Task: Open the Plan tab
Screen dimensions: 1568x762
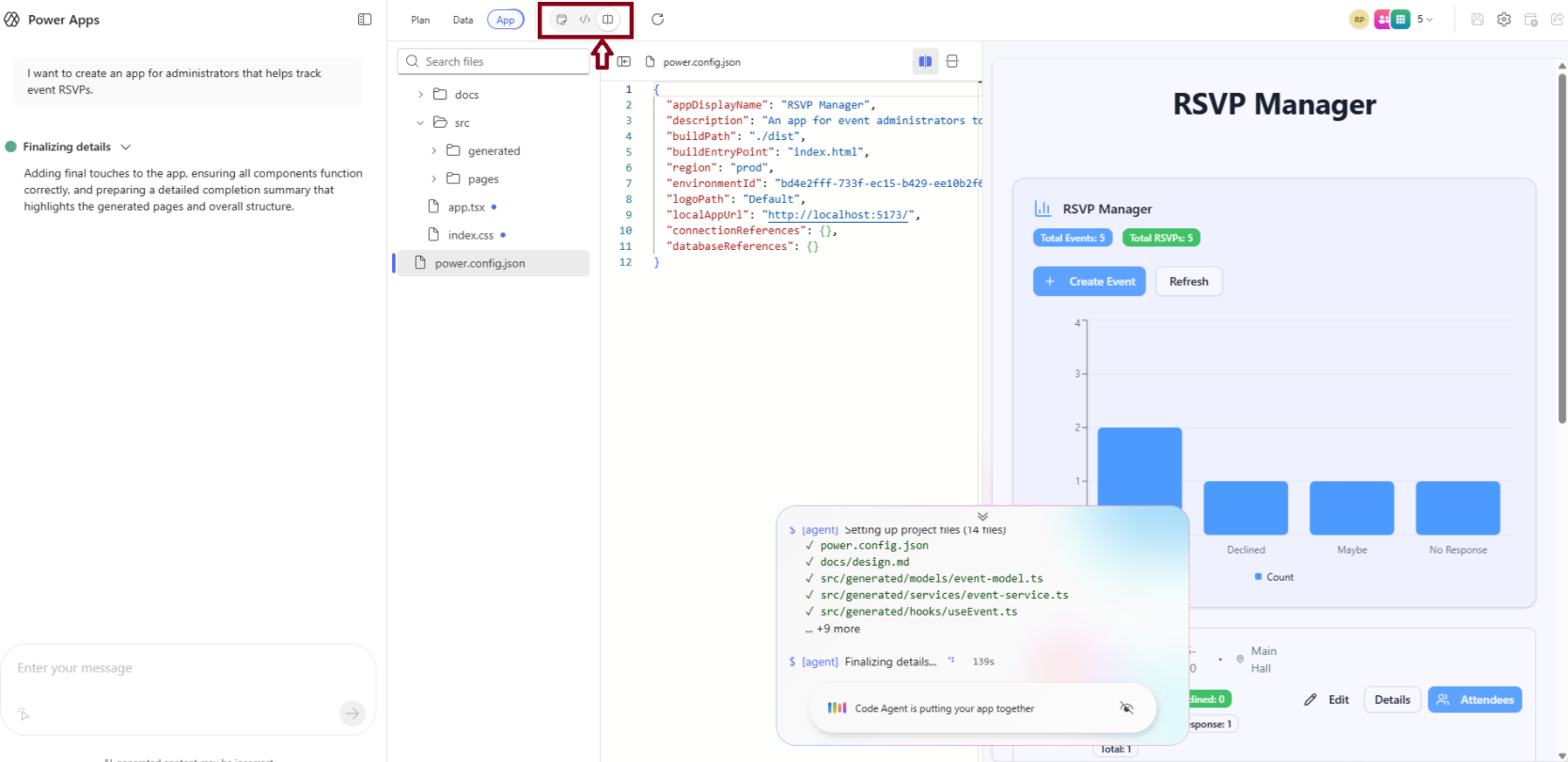Action: (420, 20)
